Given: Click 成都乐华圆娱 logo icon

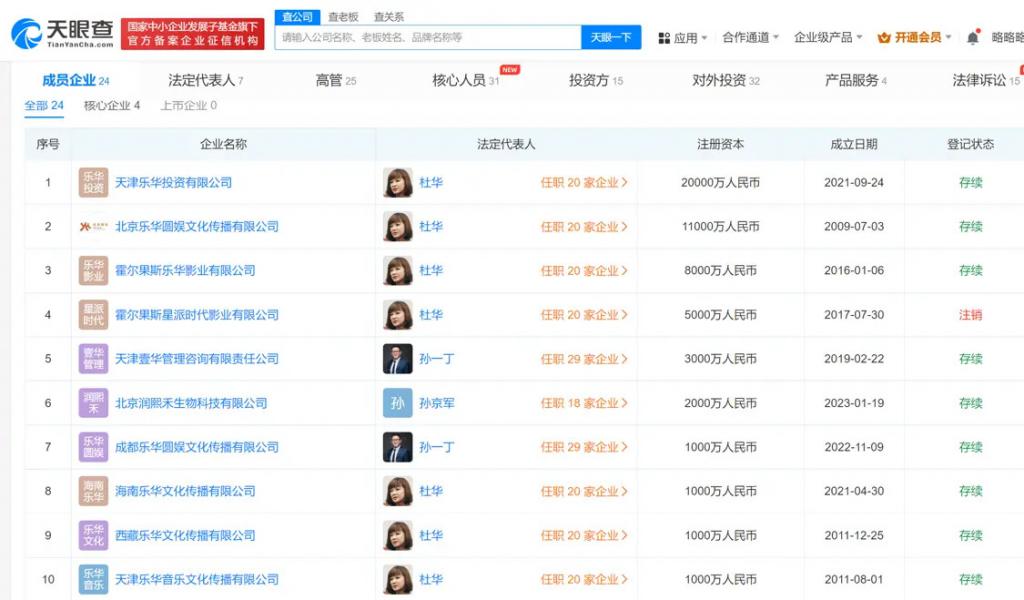Looking at the screenshot, I should point(93,447).
